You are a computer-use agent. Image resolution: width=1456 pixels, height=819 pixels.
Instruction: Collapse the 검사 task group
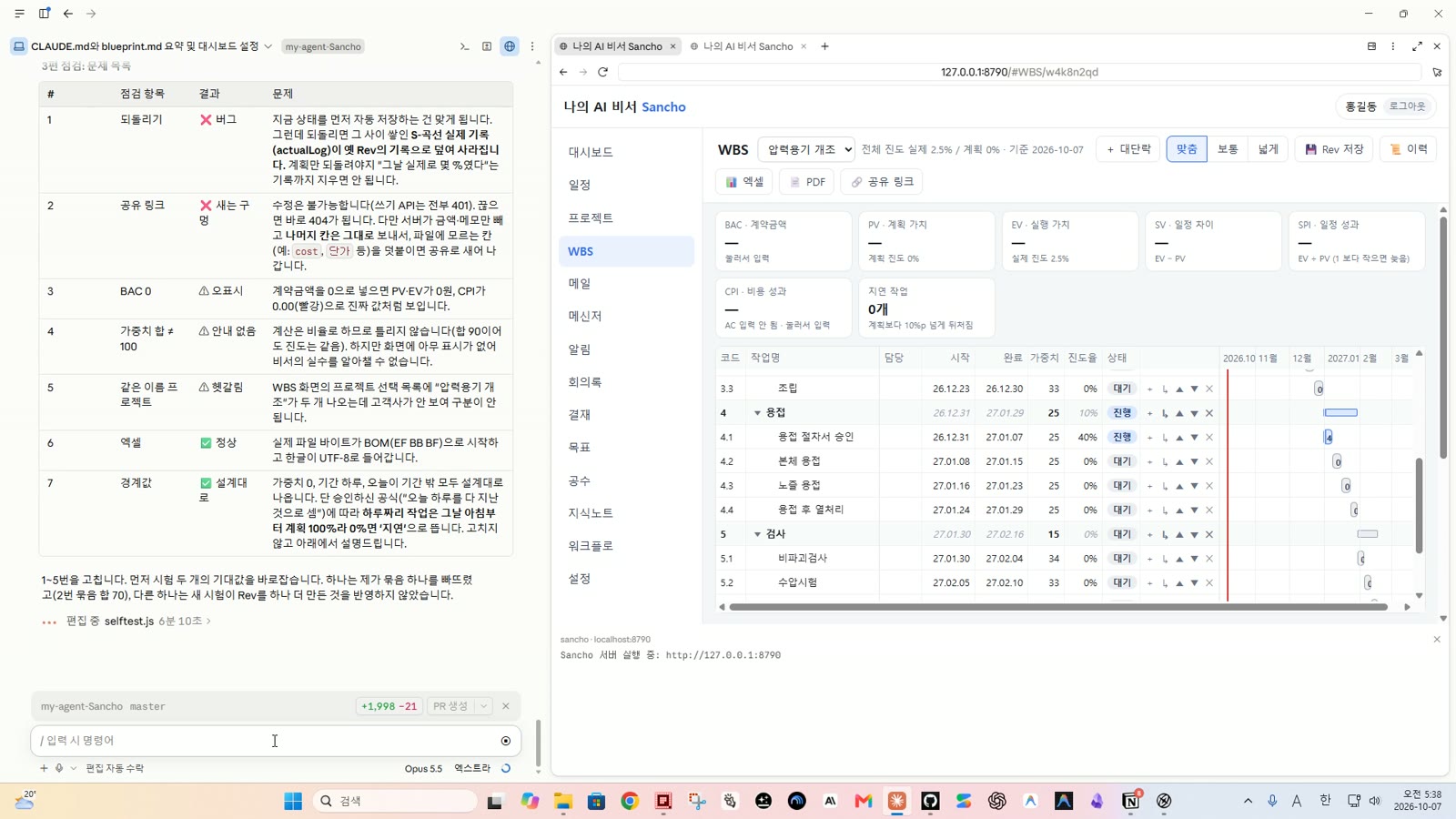(757, 534)
